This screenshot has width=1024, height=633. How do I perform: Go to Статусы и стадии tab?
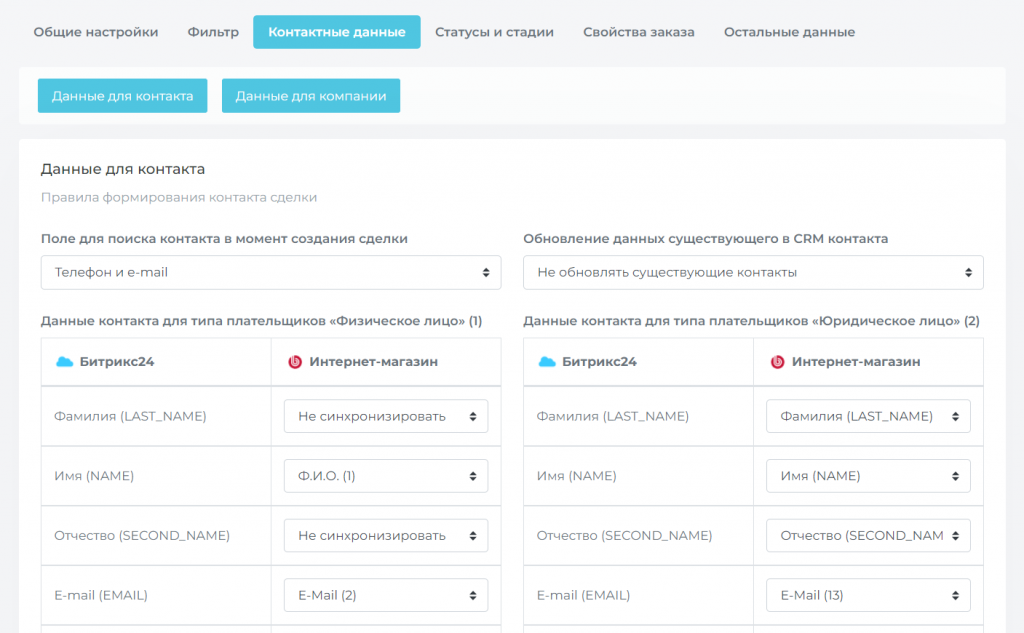click(x=494, y=32)
